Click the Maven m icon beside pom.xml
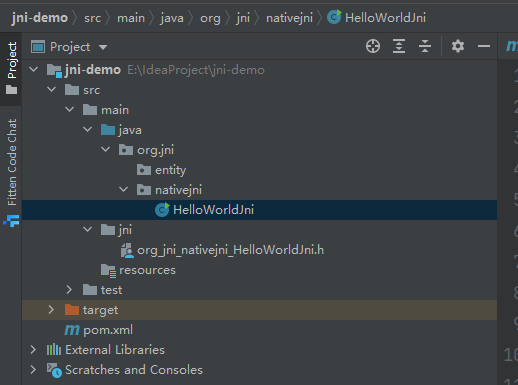 click(x=72, y=330)
